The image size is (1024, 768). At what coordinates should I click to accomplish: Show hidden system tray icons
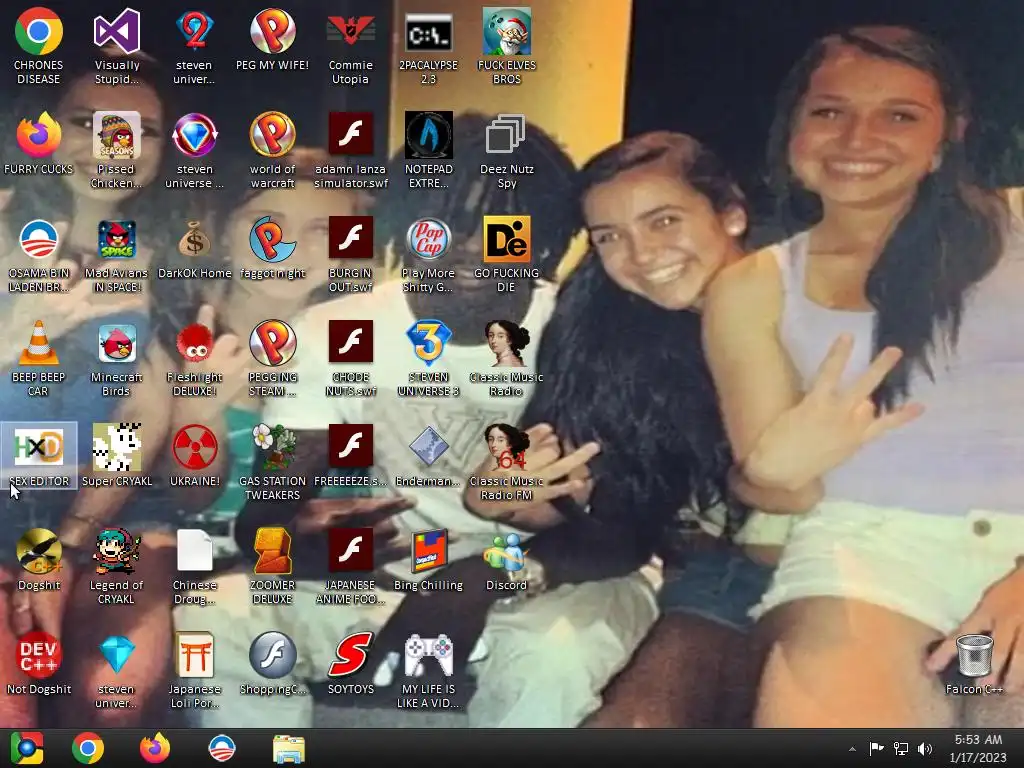tap(852, 749)
